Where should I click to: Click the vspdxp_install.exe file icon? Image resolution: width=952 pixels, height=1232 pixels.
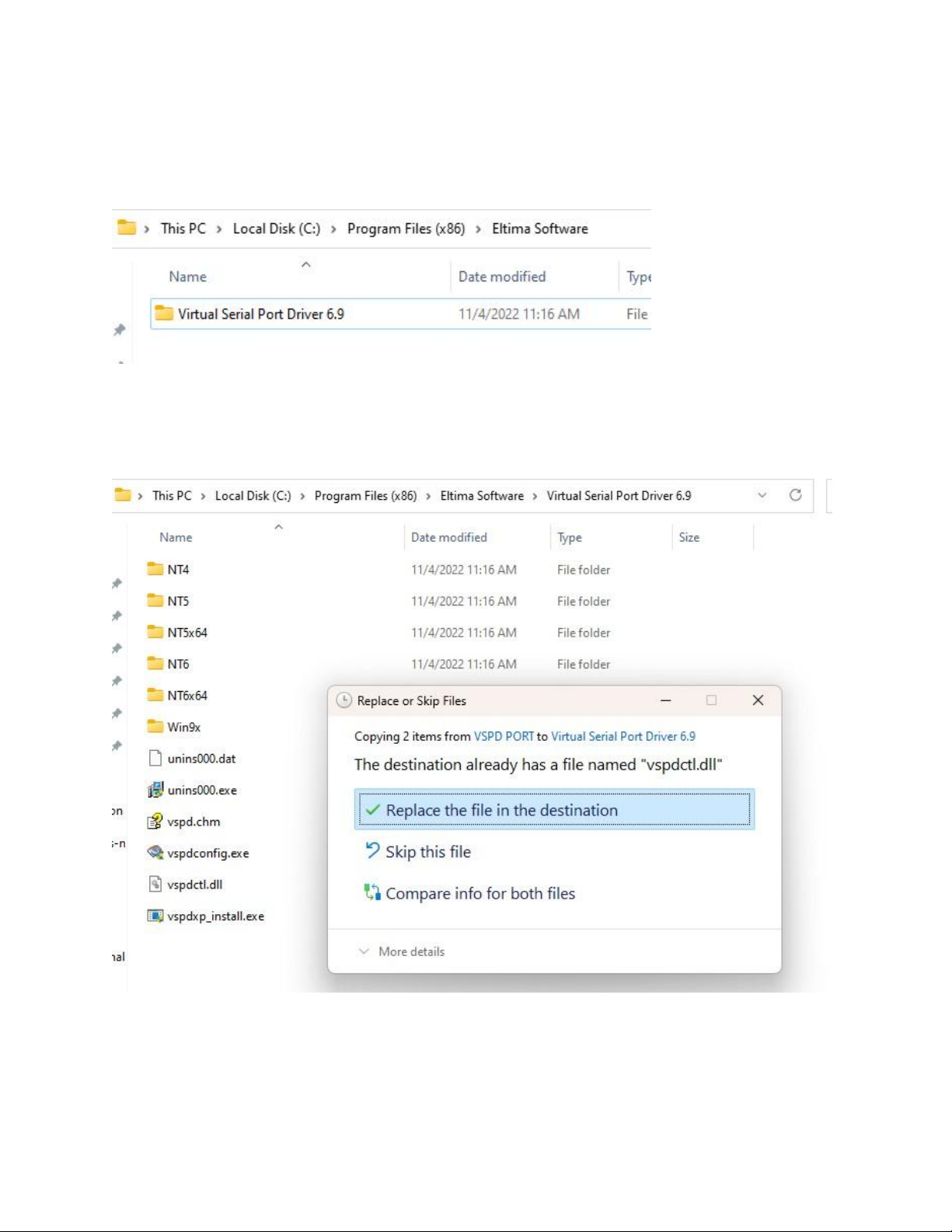tap(155, 916)
